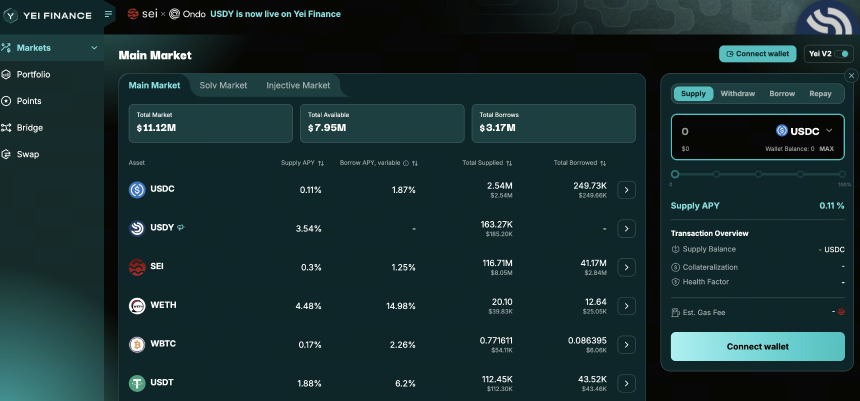Image resolution: width=860 pixels, height=401 pixels.
Task: Select the Withdraw action tab
Action: 737,94
